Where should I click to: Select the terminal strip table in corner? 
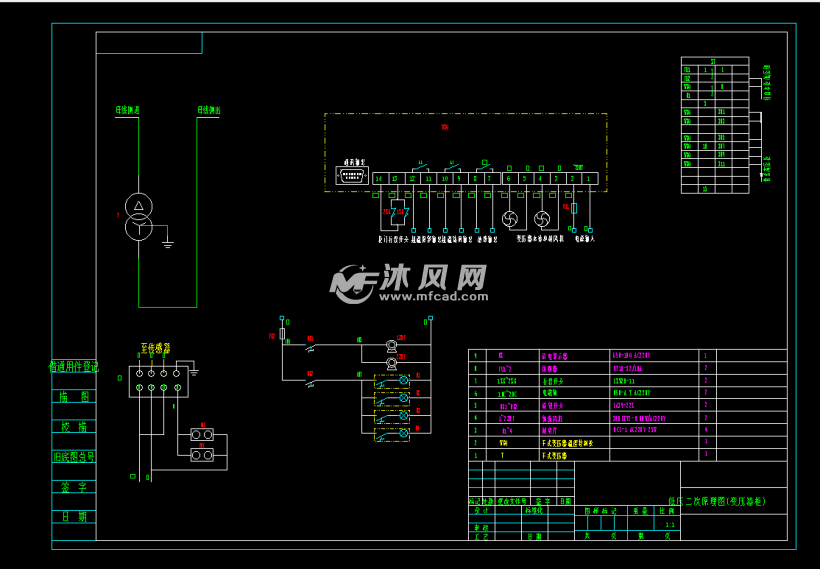(x=715, y=126)
